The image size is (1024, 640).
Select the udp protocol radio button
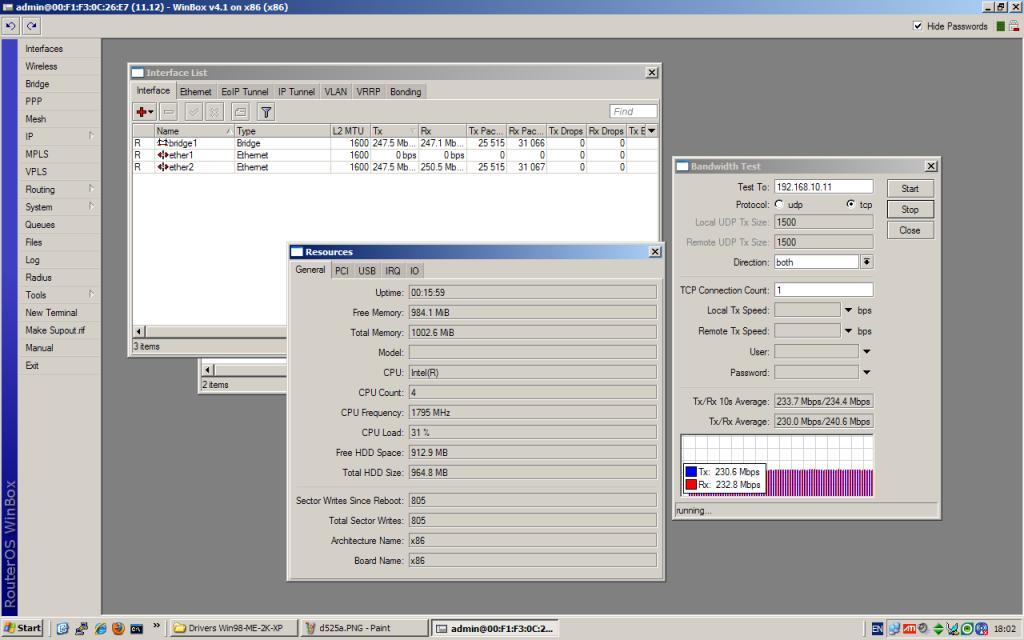click(x=780, y=204)
